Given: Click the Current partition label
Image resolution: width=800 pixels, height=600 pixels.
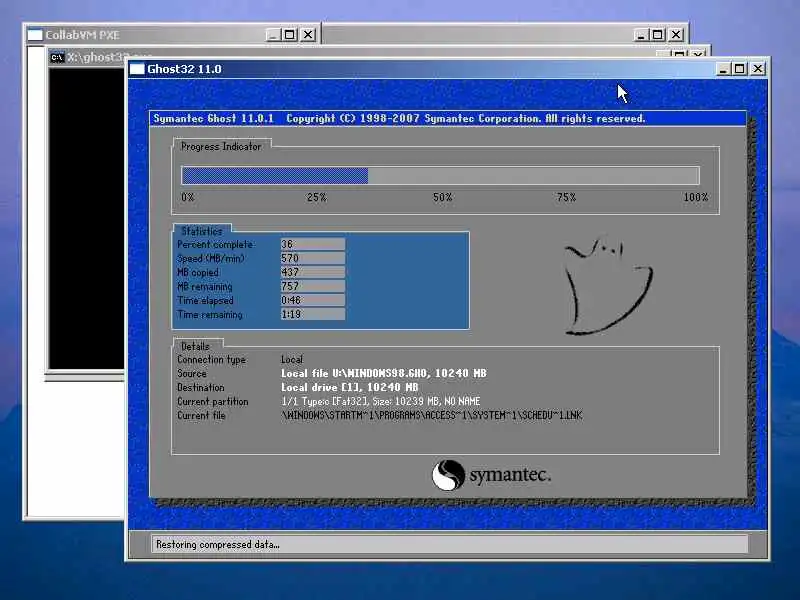Looking at the screenshot, I should (212, 402).
